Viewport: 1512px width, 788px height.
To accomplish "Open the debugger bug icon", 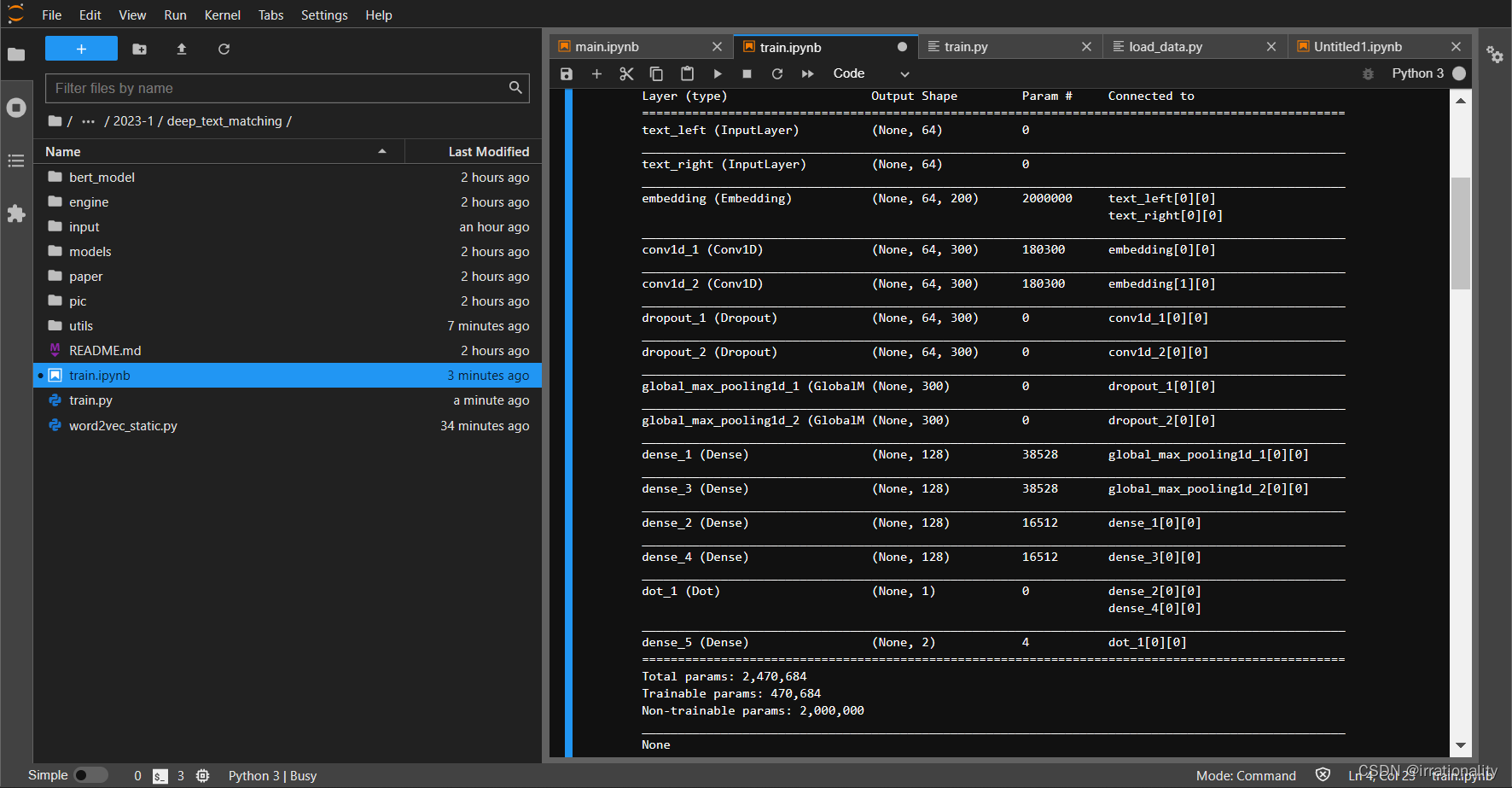I will 1368,73.
